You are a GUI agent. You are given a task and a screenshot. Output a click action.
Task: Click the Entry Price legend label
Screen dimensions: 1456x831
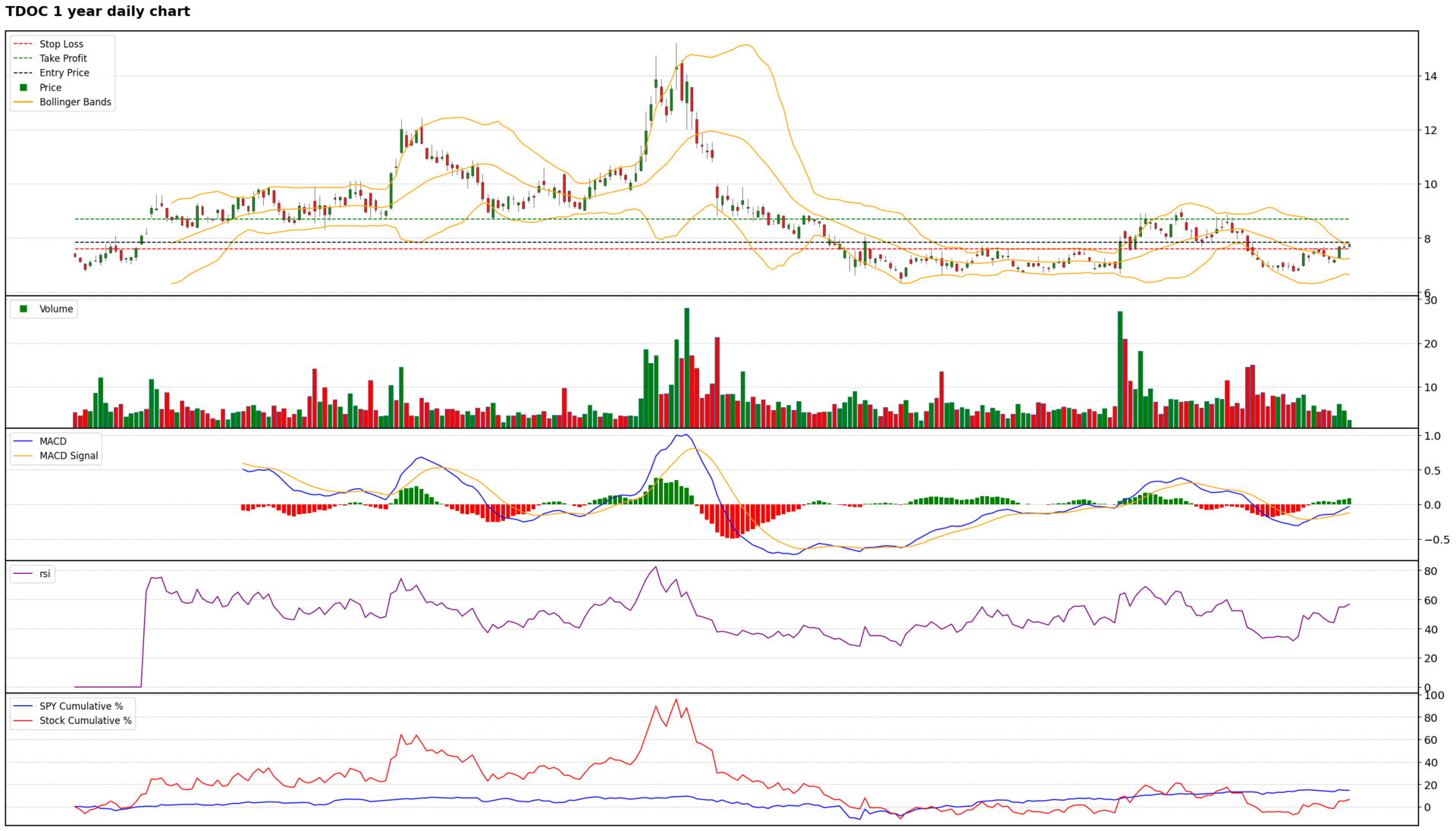click(x=64, y=73)
